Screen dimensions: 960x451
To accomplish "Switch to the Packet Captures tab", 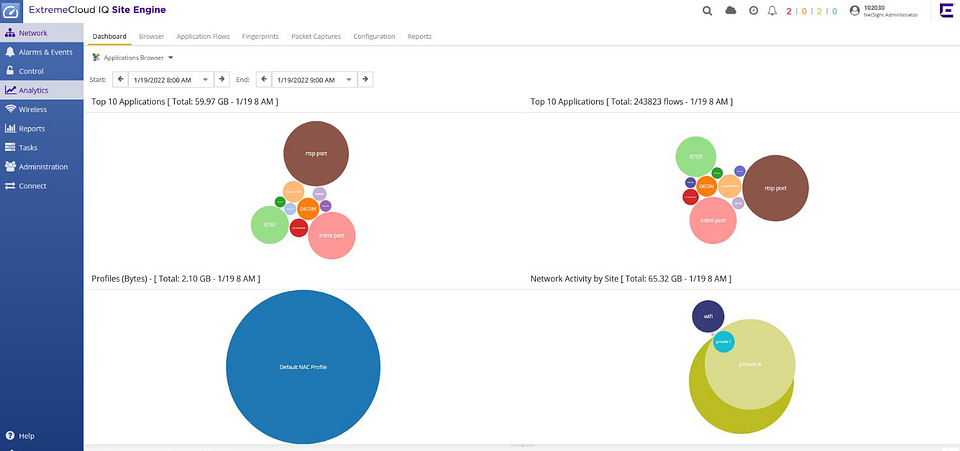I will click(x=316, y=36).
